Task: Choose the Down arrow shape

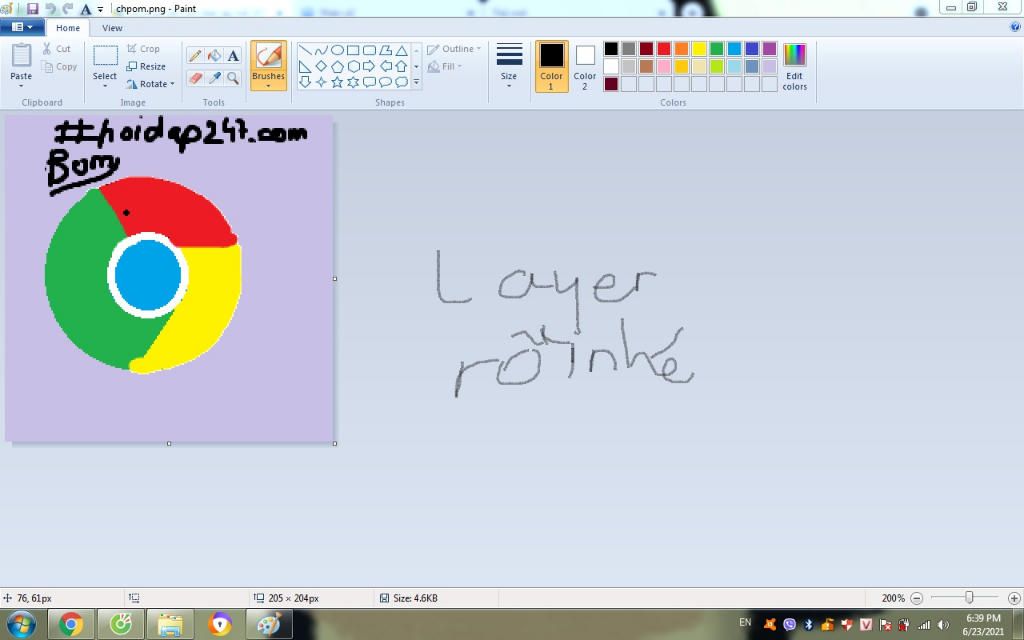Action: pyautogui.click(x=305, y=82)
